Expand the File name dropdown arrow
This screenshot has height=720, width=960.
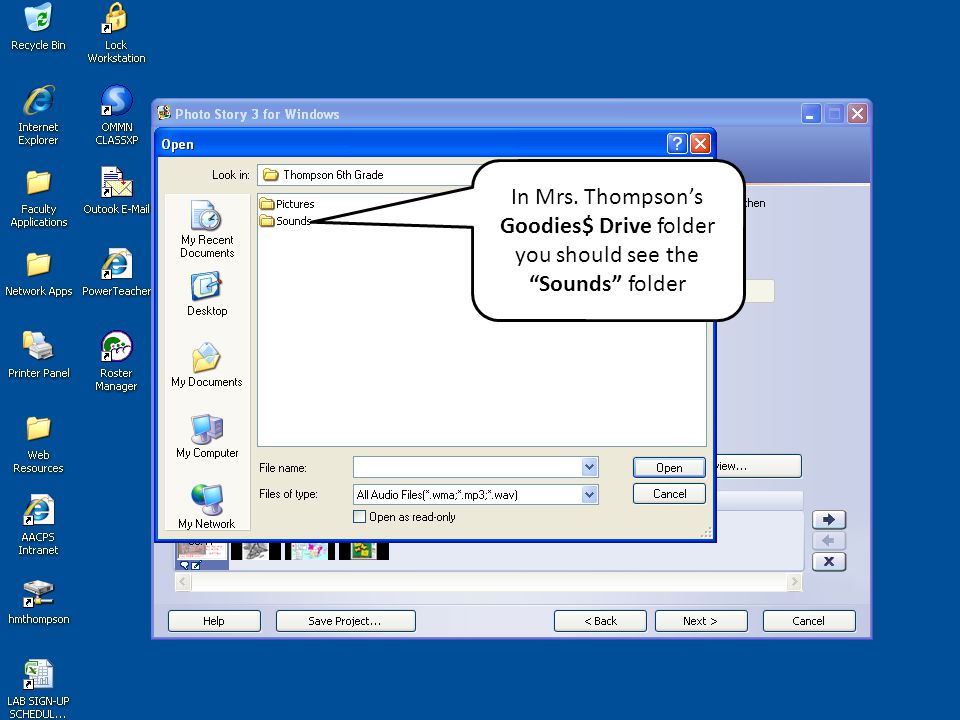589,467
